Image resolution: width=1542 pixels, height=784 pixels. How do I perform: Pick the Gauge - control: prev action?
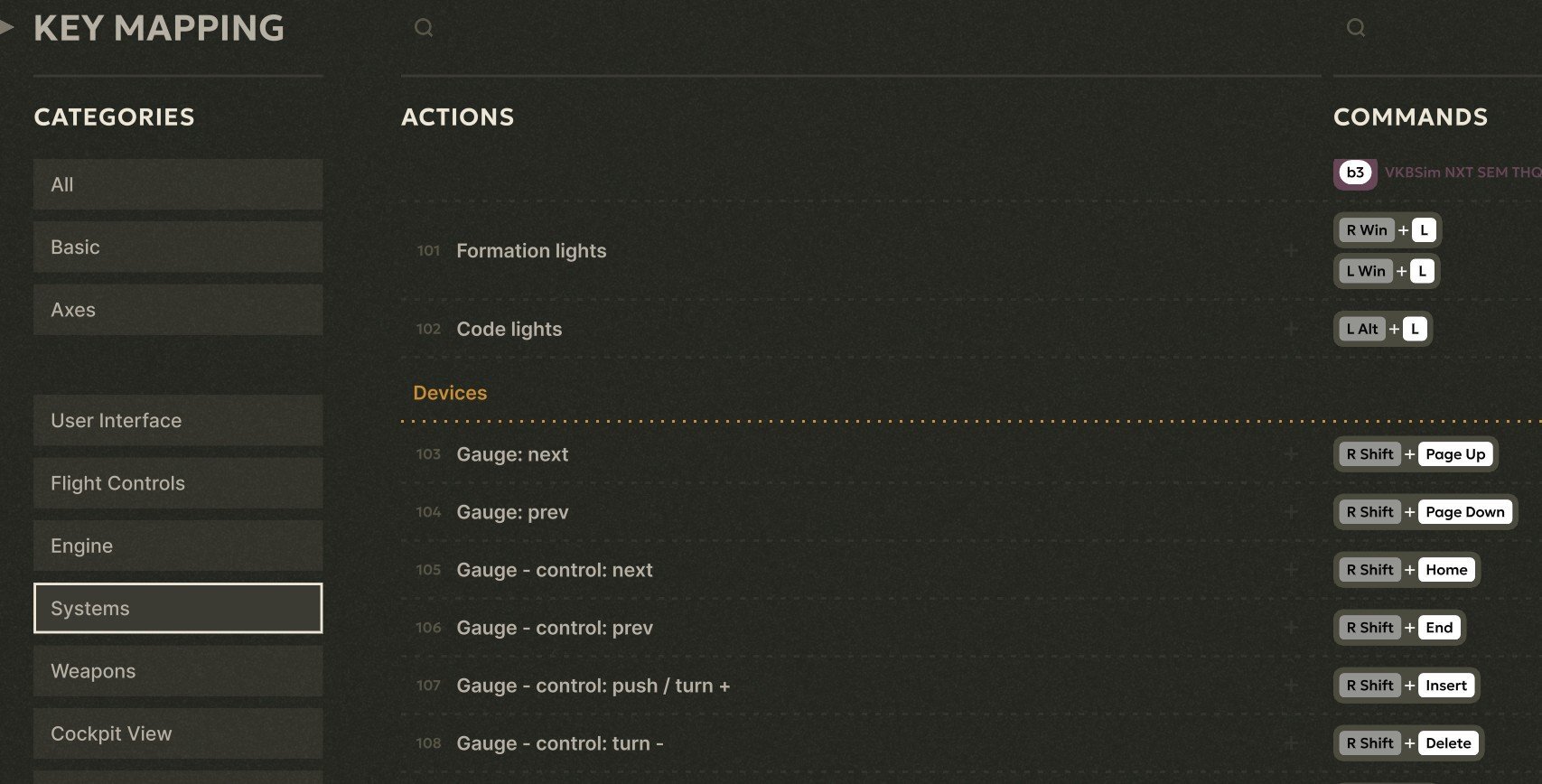555,628
